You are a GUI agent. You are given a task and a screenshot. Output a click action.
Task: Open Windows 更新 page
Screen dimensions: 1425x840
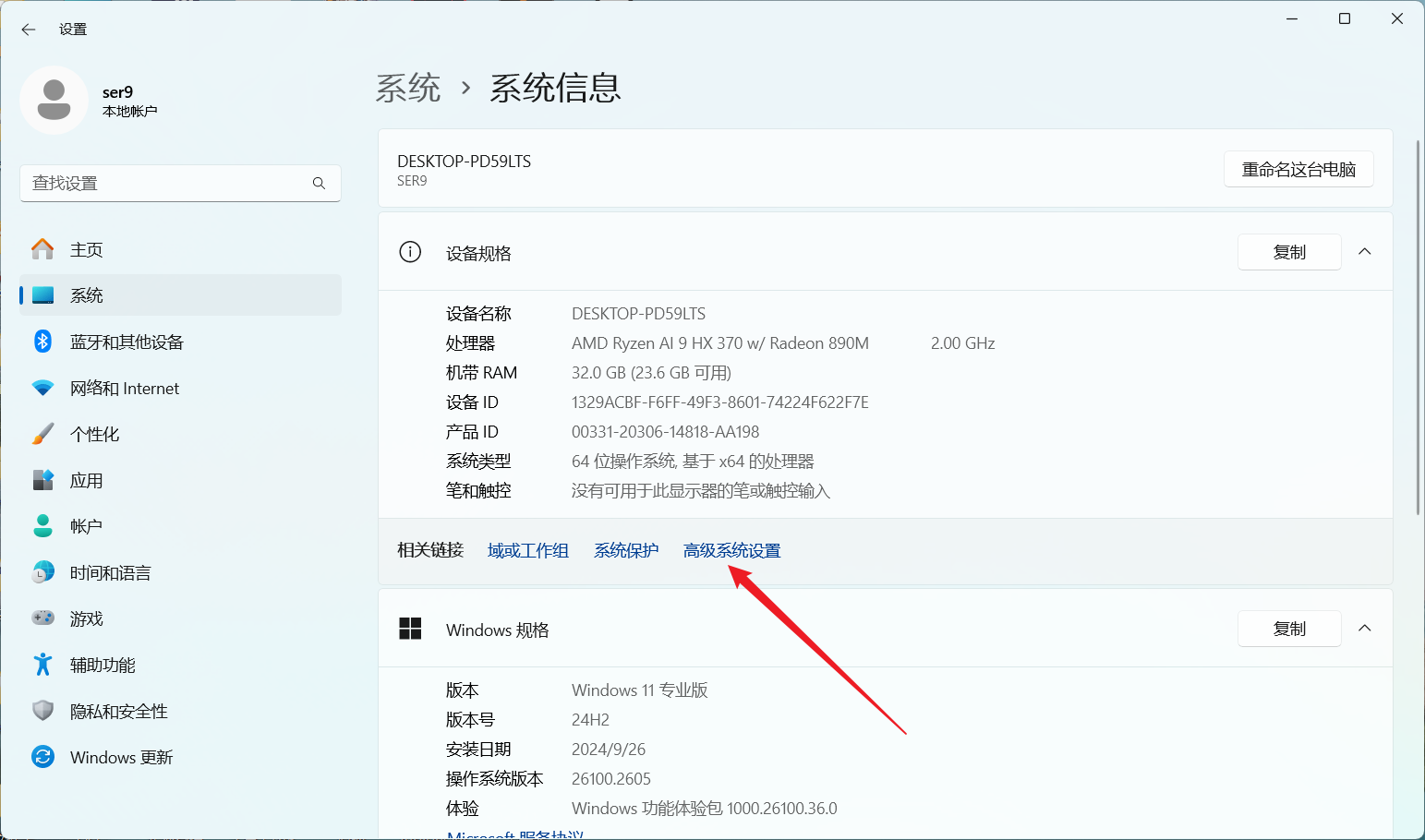[x=180, y=757]
